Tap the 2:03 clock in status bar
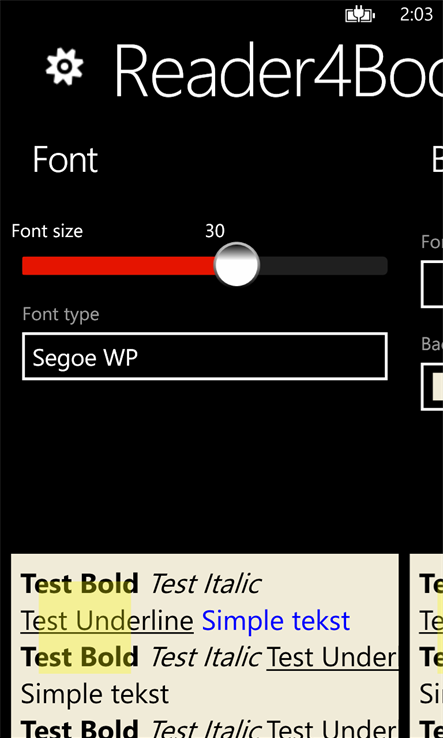443x738 pixels. [x=416, y=15]
